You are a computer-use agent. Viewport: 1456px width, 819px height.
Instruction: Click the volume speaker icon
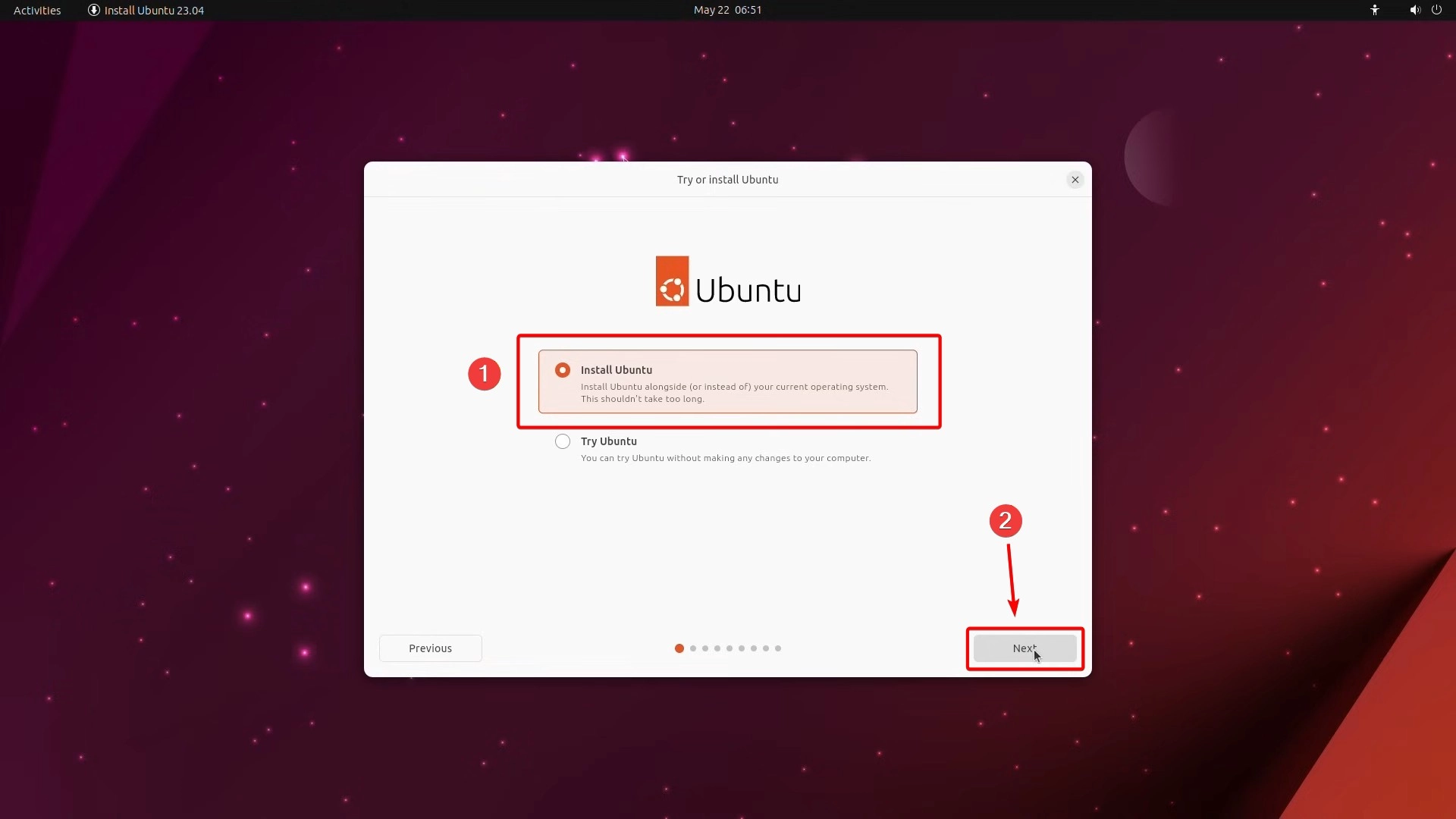pos(1414,10)
